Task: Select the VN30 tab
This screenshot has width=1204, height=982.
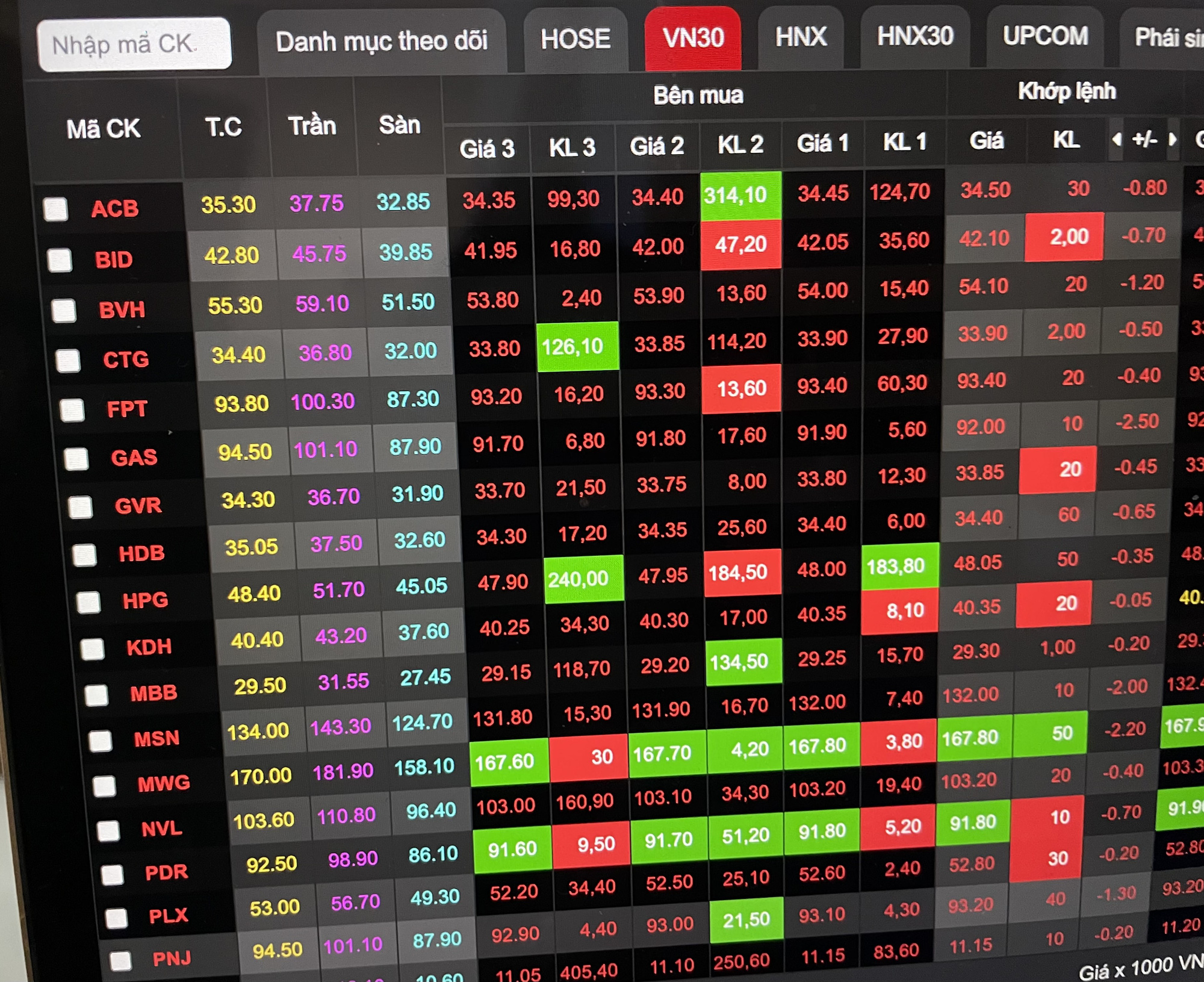Action: (694, 39)
